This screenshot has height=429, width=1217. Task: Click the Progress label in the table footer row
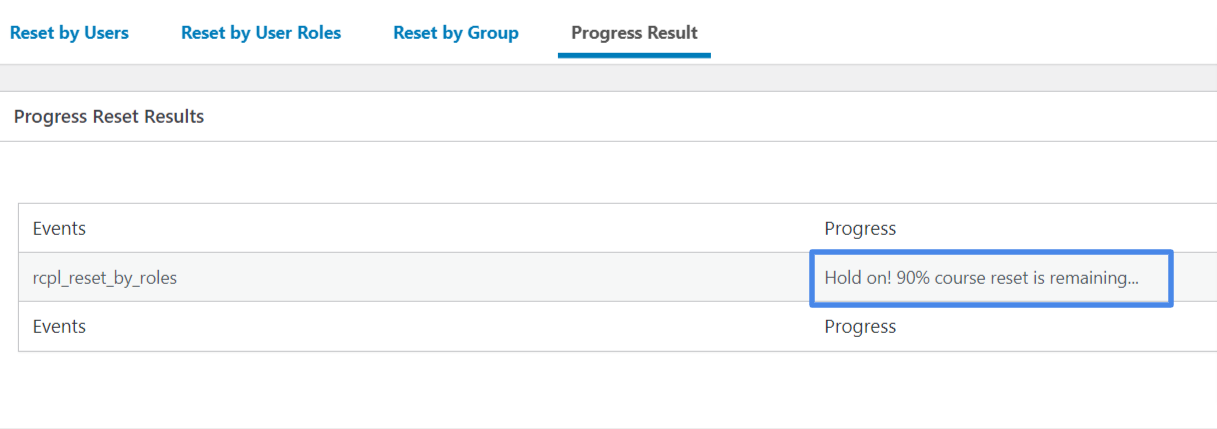[860, 326]
